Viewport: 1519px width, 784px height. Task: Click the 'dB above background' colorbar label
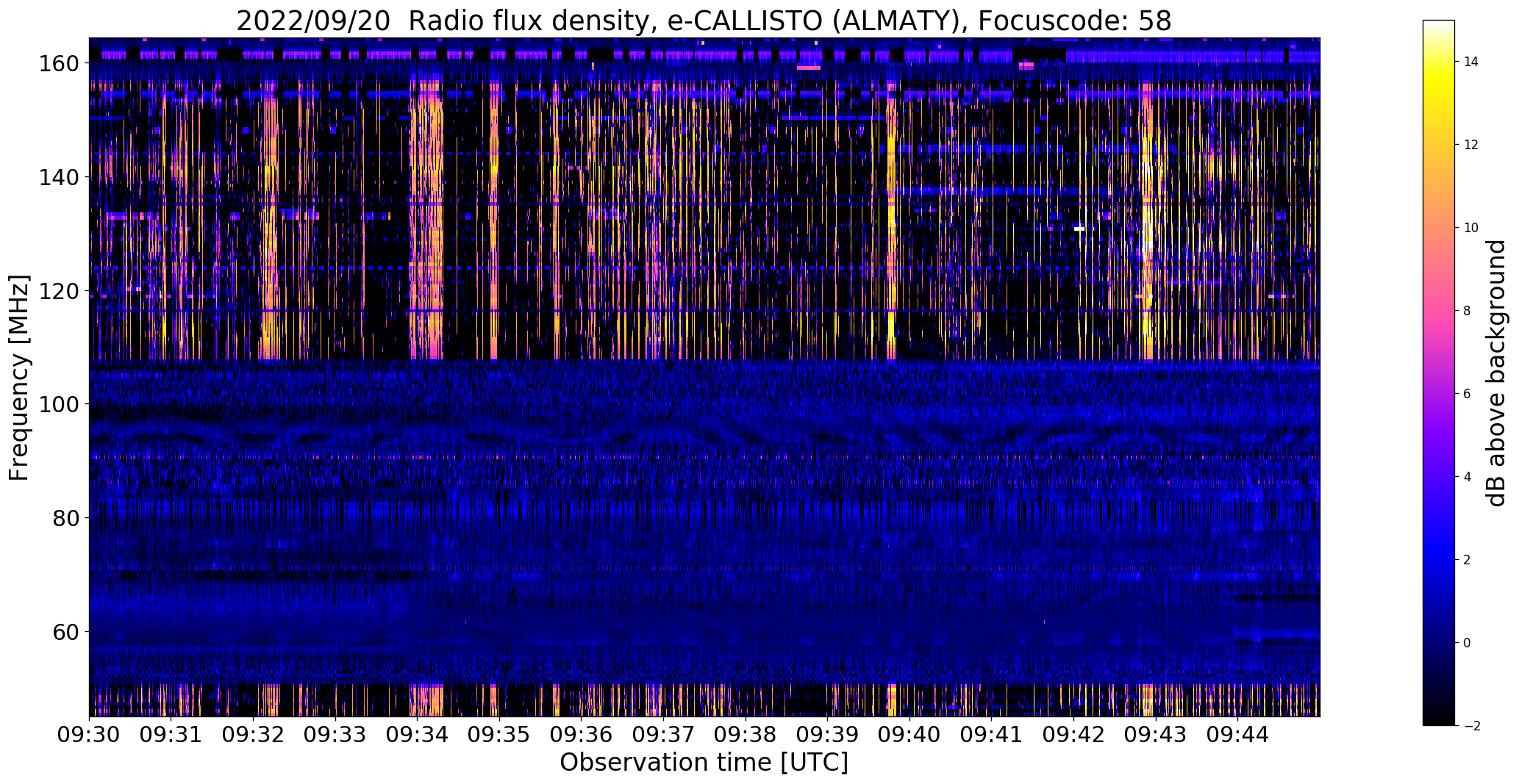click(x=1497, y=373)
